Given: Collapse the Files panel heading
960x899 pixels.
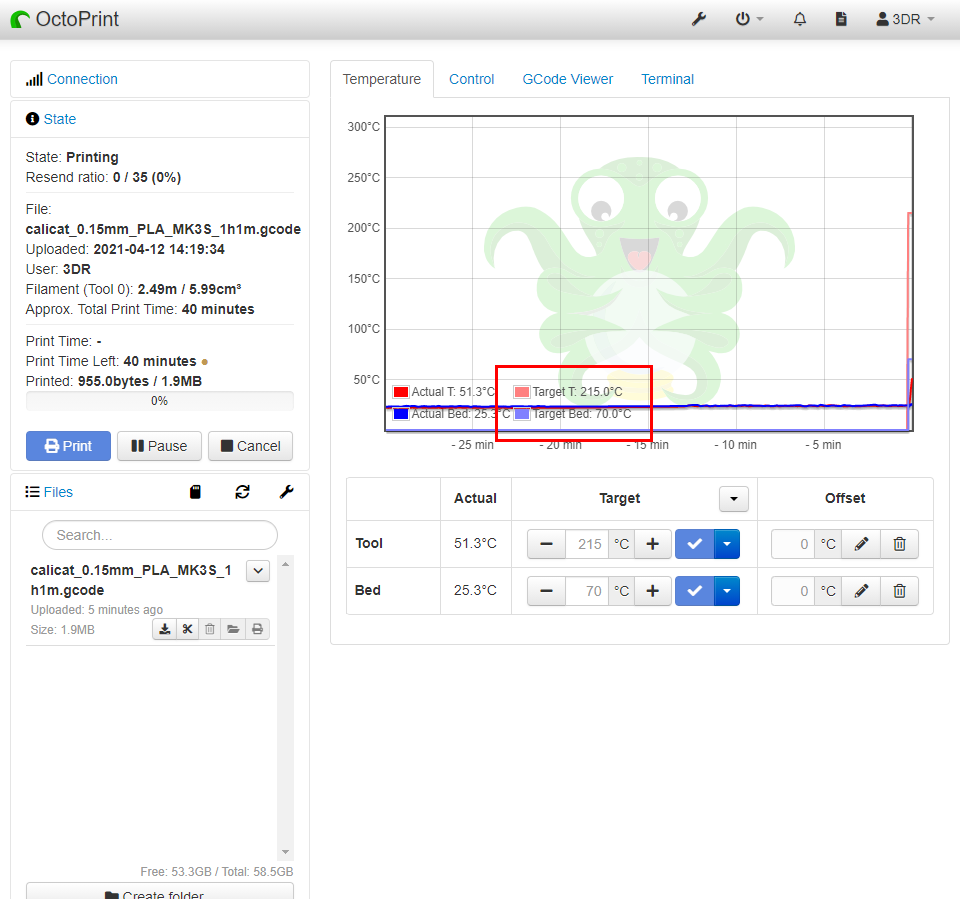Looking at the screenshot, I should click(58, 492).
